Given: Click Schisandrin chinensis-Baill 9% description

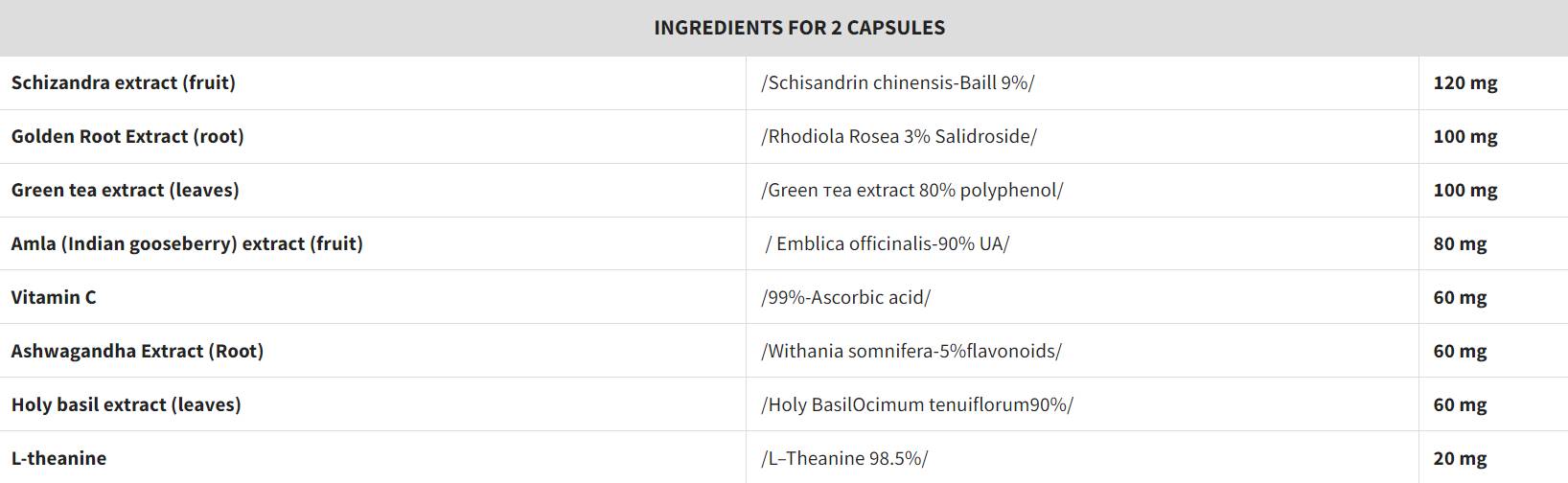Looking at the screenshot, I should pyautogui.click(x=898, y=82).
